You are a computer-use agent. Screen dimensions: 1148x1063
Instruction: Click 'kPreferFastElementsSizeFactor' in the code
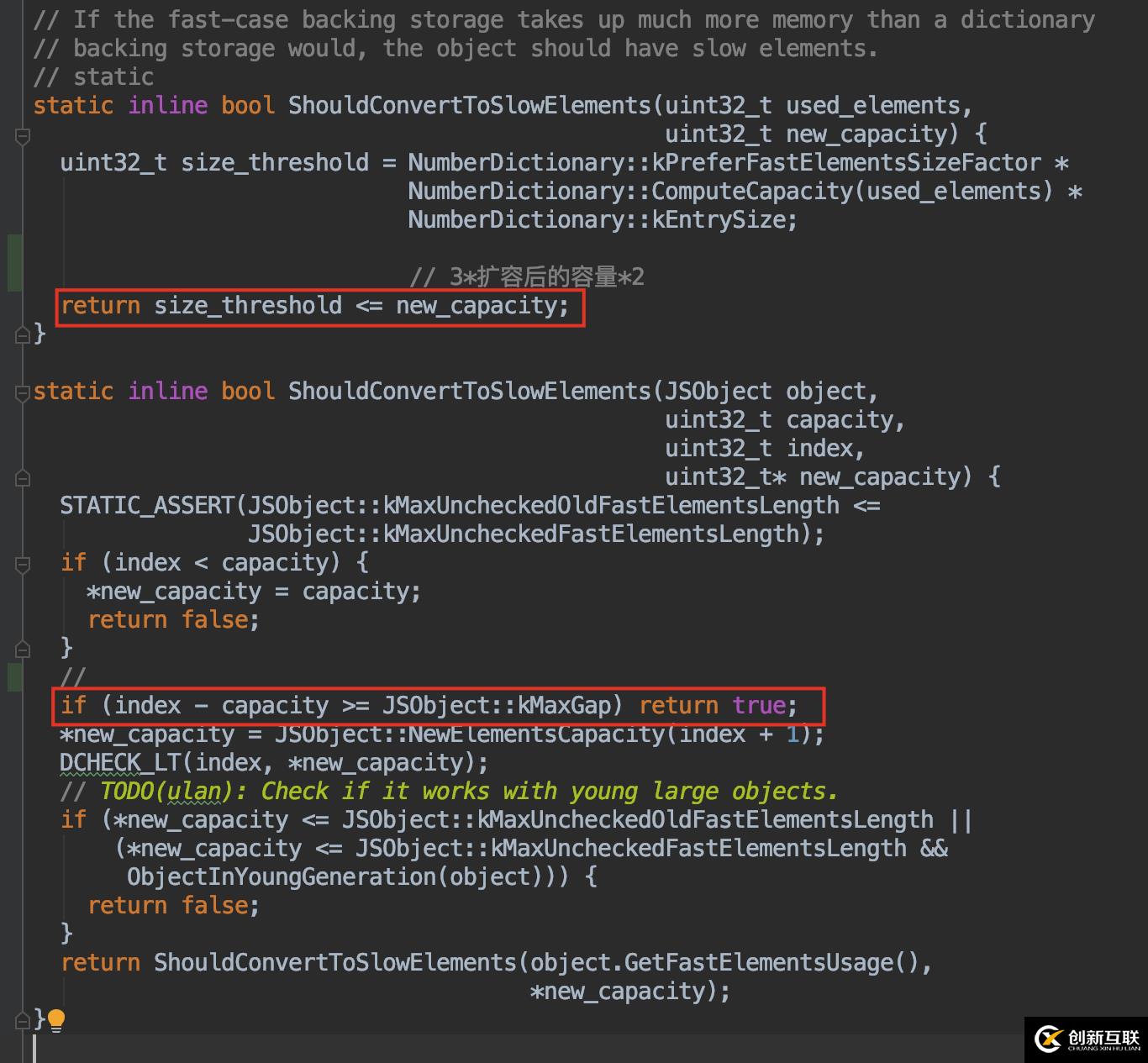coord(846,162)
